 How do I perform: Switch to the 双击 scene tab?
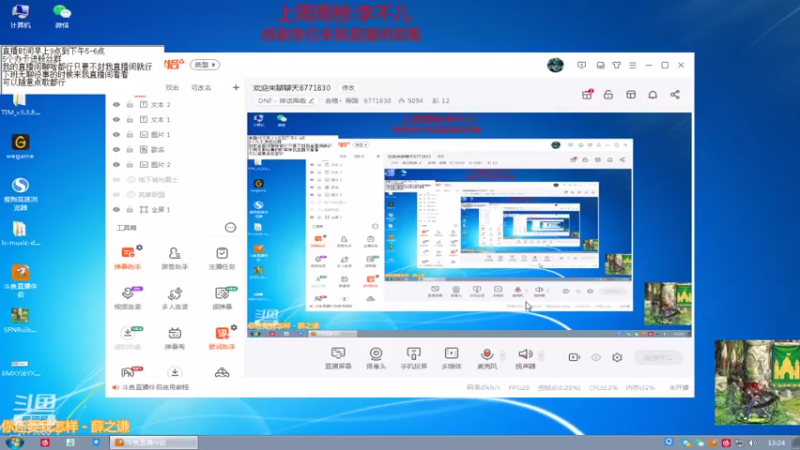(172, 88)
